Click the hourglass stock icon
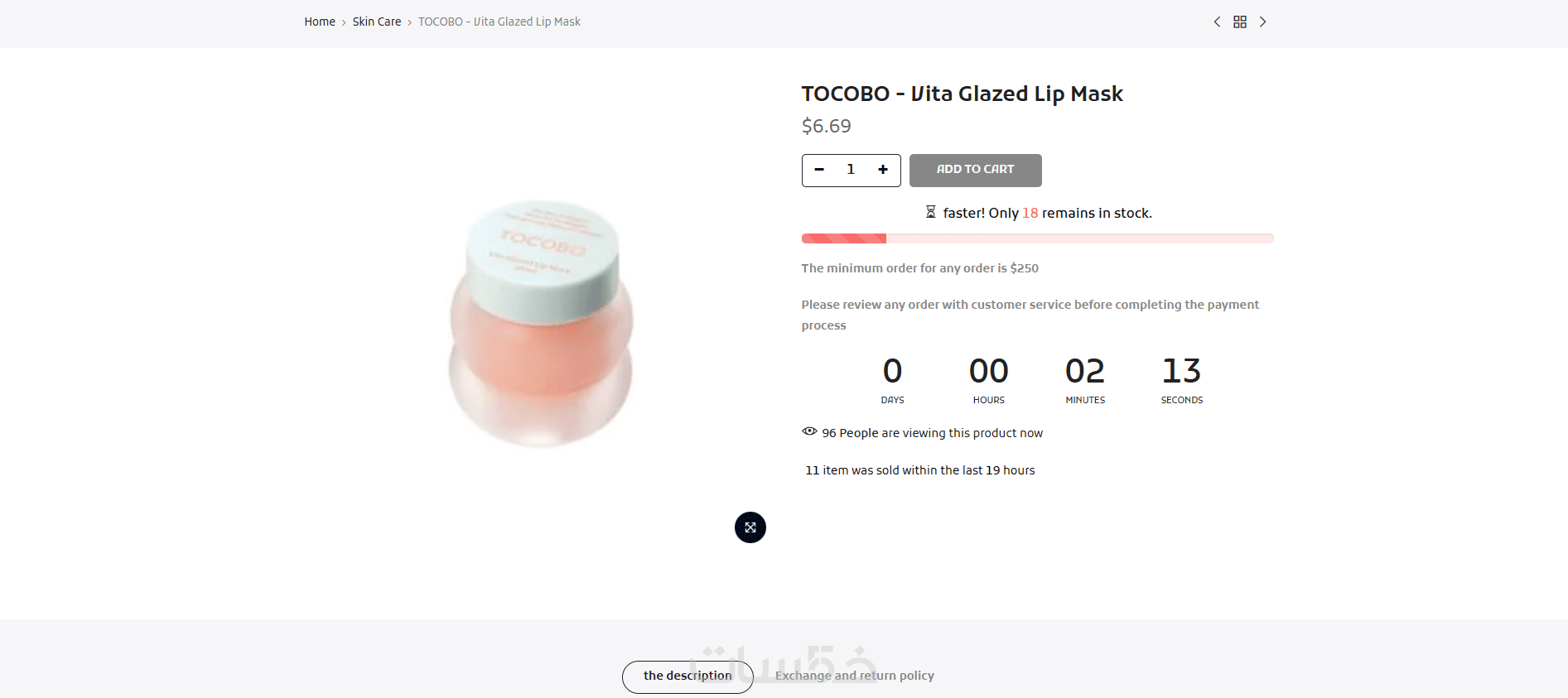Screen dimensions: 1568x698 point(930,212)
